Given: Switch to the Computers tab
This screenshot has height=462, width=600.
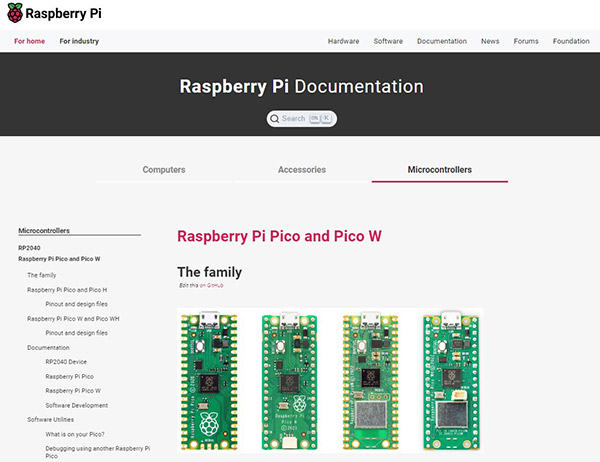Looking at the screenshot, I should 164,170.
